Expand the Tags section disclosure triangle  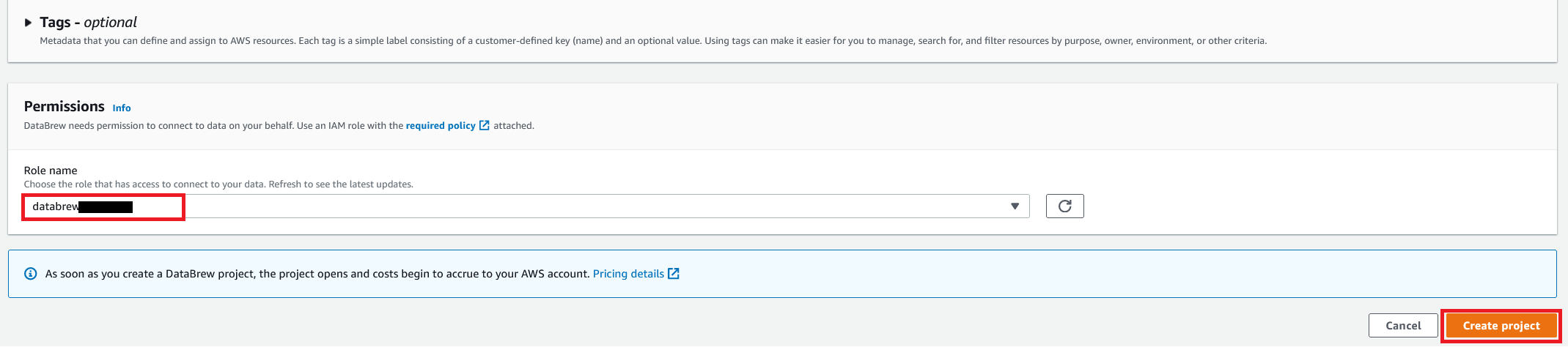pos(29,23)
